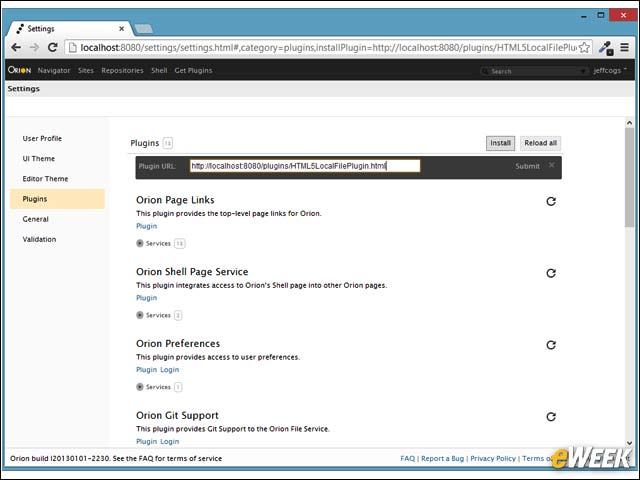Open the Plugin link under Orion Preferences
Image resolution: width=640 pixels, height=480 pixels.
(x=147, y=369)
